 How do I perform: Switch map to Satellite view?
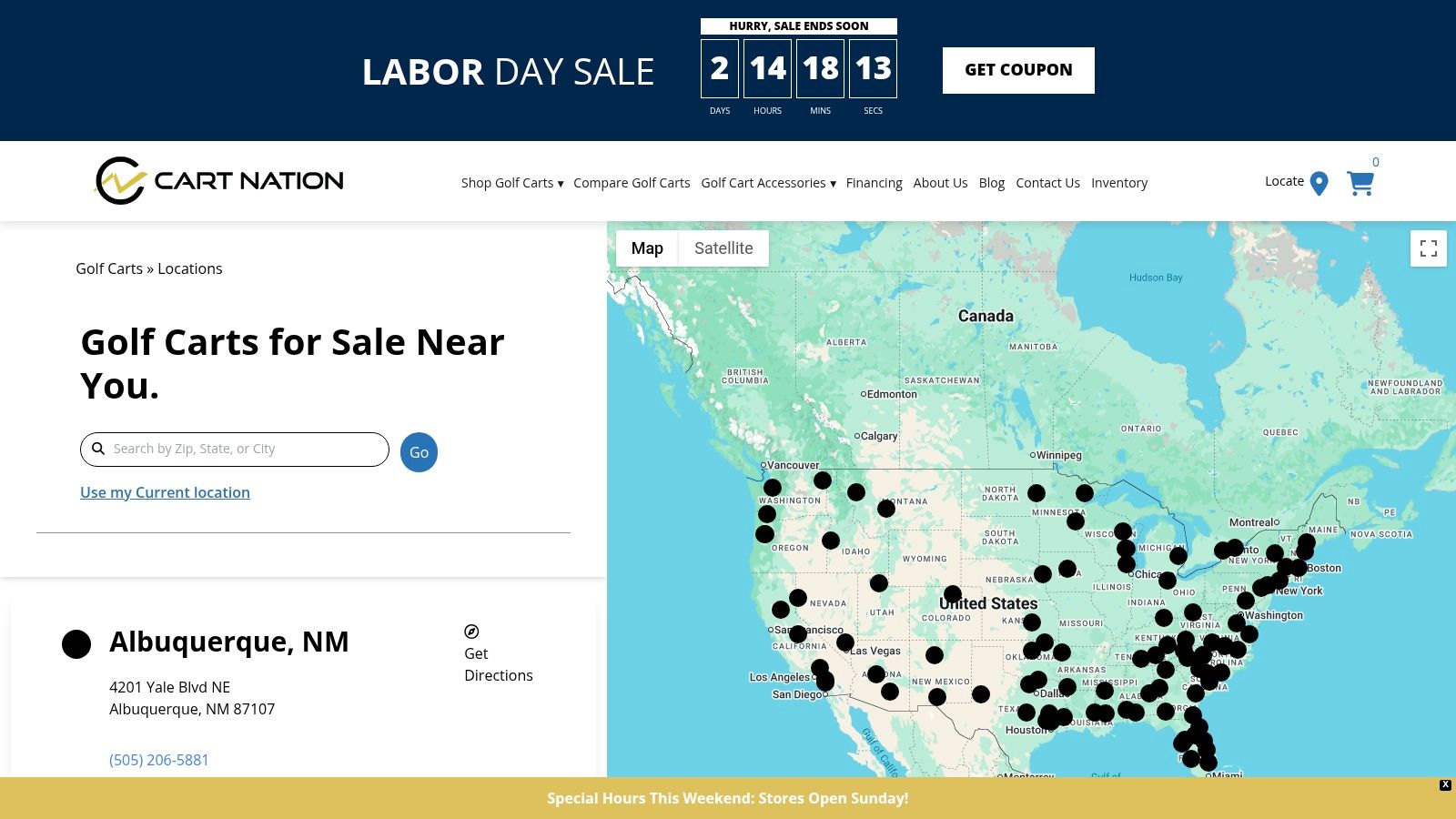tap(723, 248)
